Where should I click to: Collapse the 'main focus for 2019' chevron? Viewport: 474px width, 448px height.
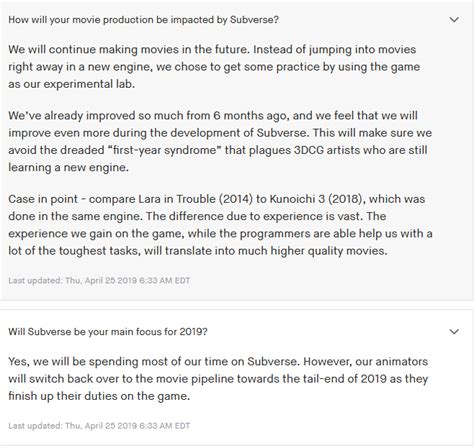click(454, 332)
